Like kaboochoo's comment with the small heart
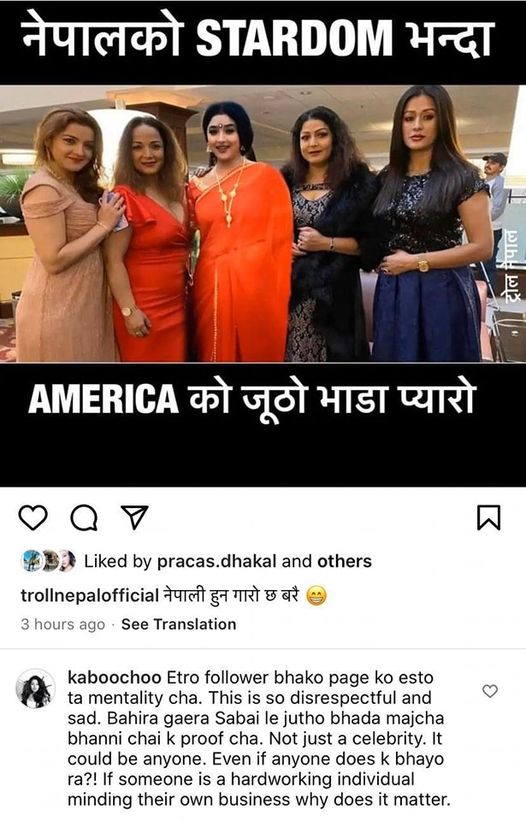This screenshot has height=821, width=526. coord(490,691)
